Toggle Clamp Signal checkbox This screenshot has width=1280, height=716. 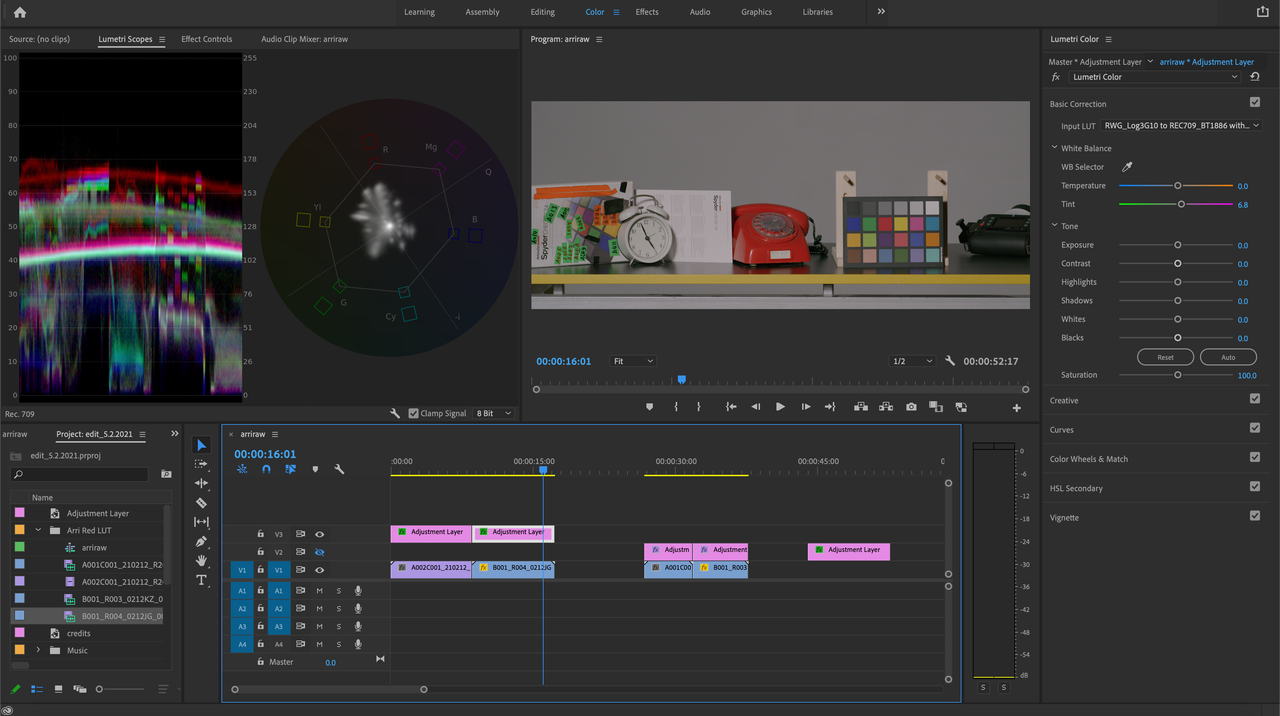[414, 413]
